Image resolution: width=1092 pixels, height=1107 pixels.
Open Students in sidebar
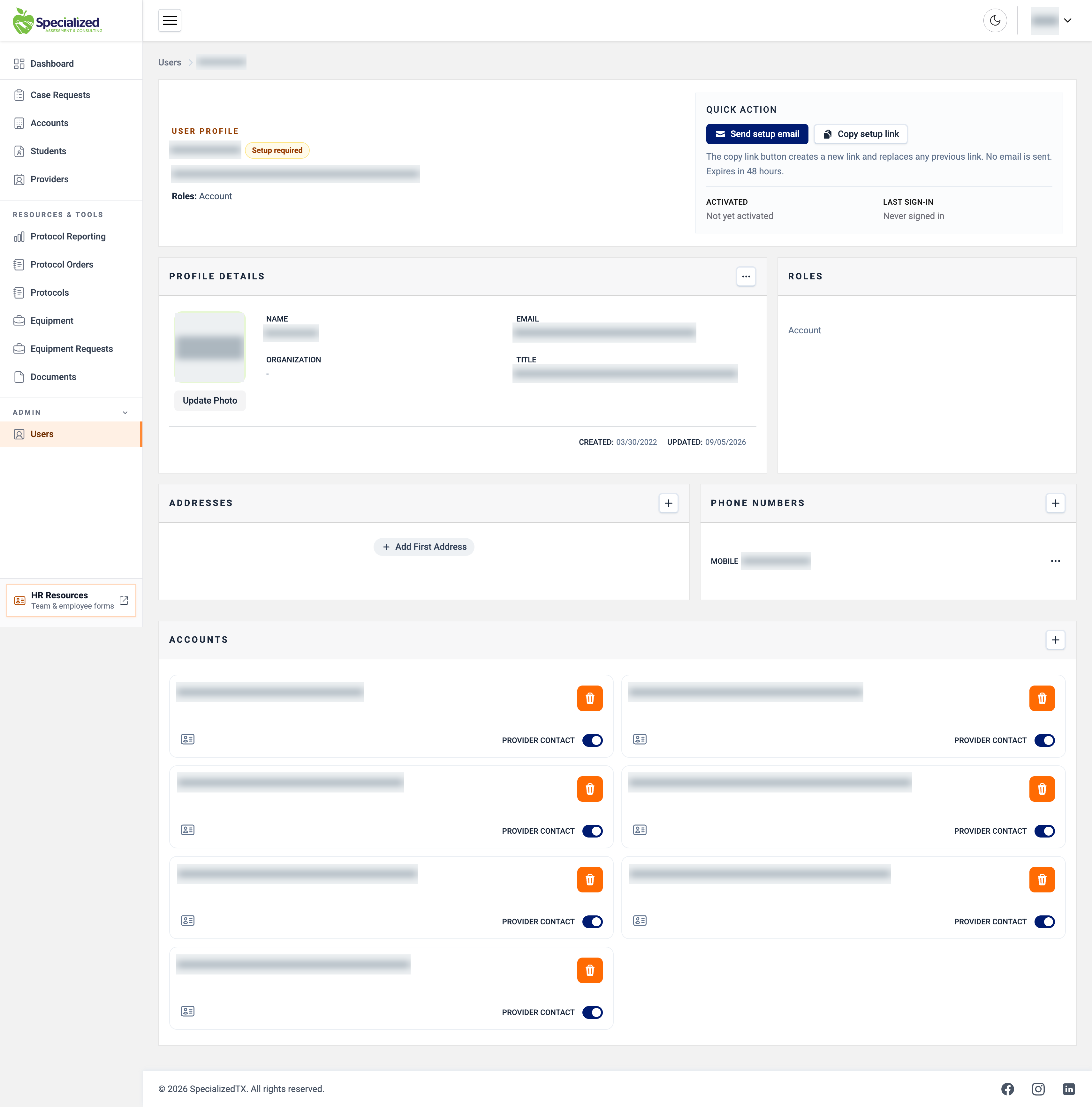(x=71, y=151)
